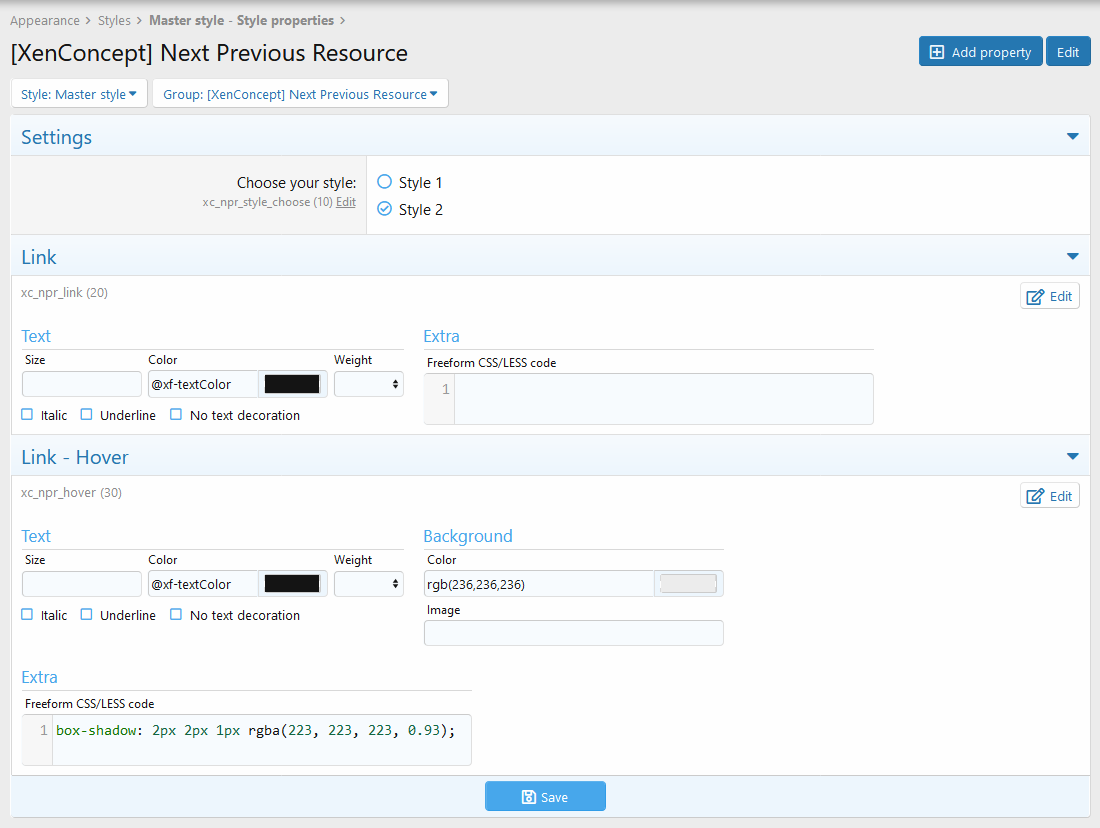
Task: Toggle Underline checkbox in Link - Hover
Action: pyautogui.click(x=86, y=615)
